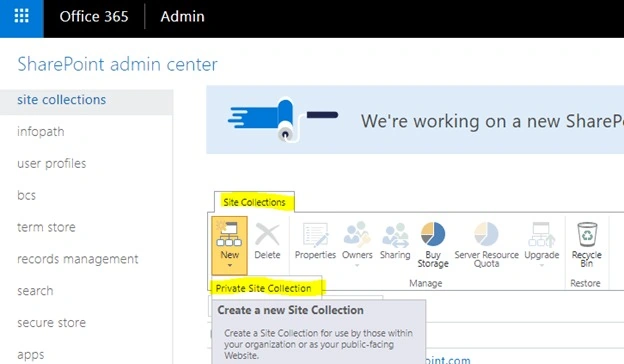This screenshot has height=364, width=624.
Task: Open apps section in sidebar
Action: (x=31, y=354)
